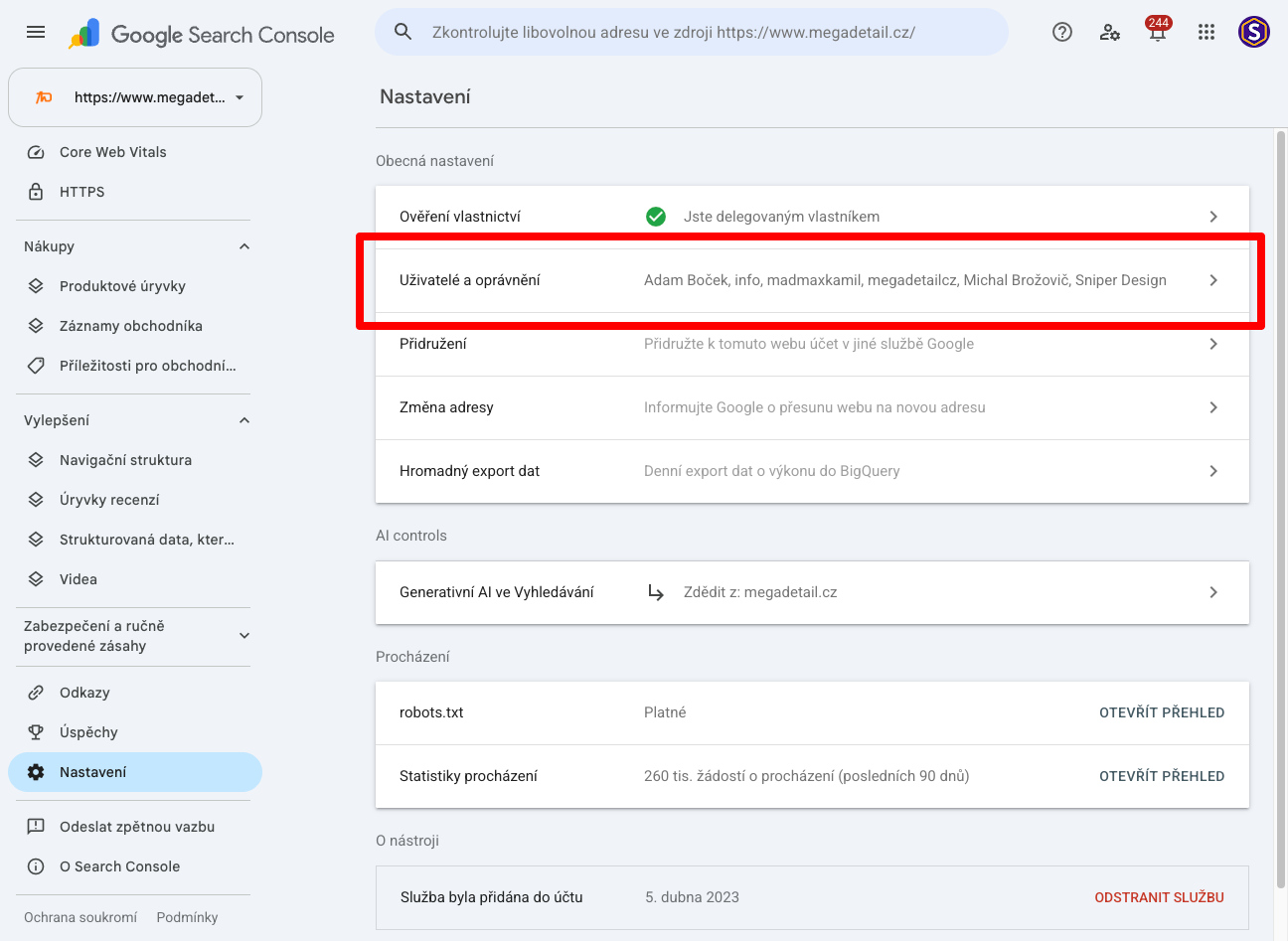Open the hamburger main menu

[36, 32]
